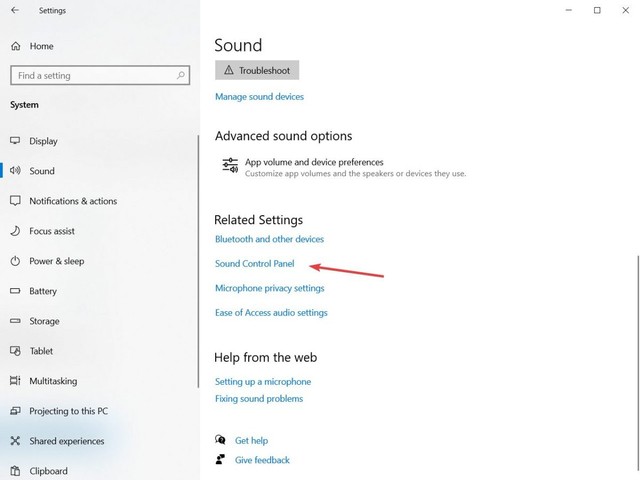
Task: Select Multitasking in the sidebar
Action: 53,381
